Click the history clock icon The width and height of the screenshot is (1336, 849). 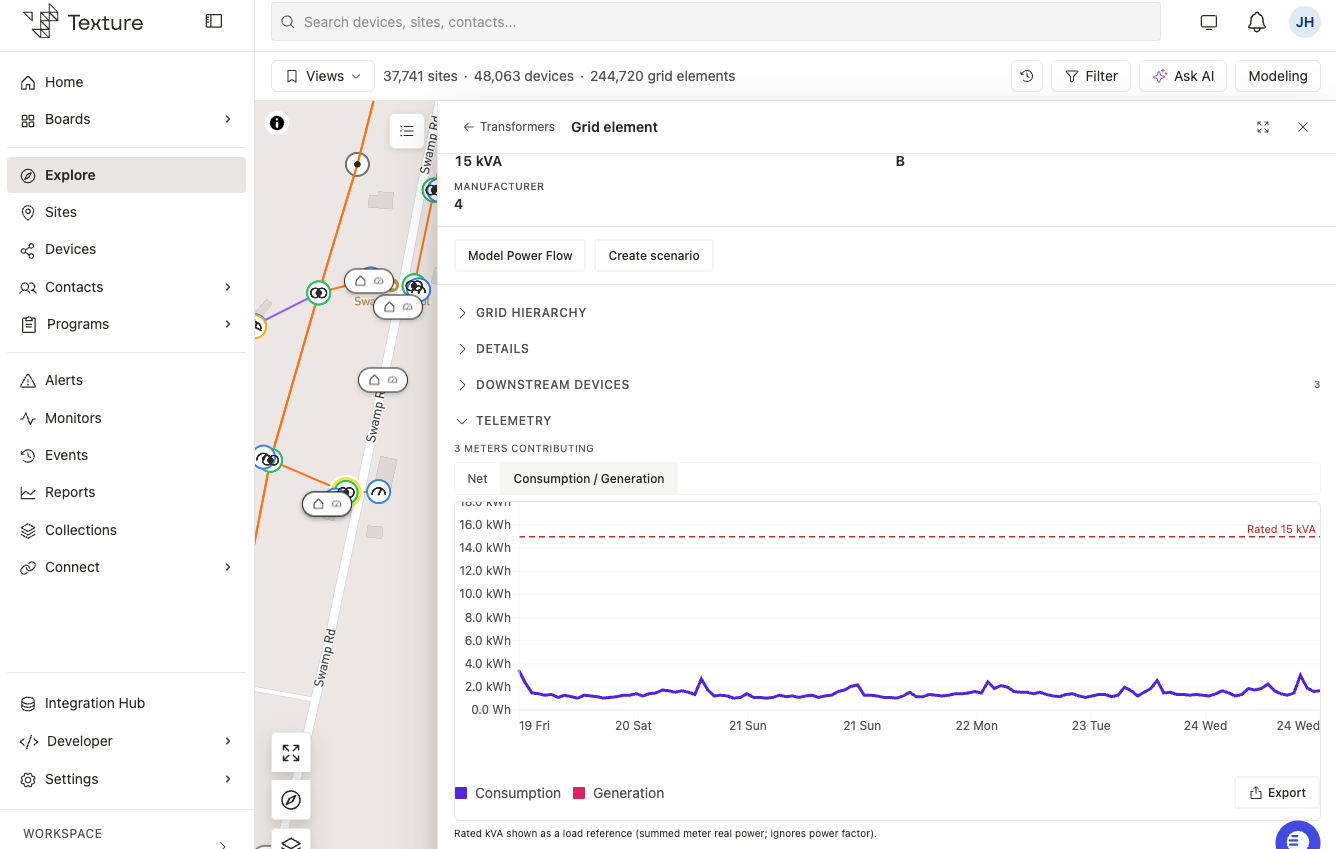pyautogui.click(x=1027, y=76)
